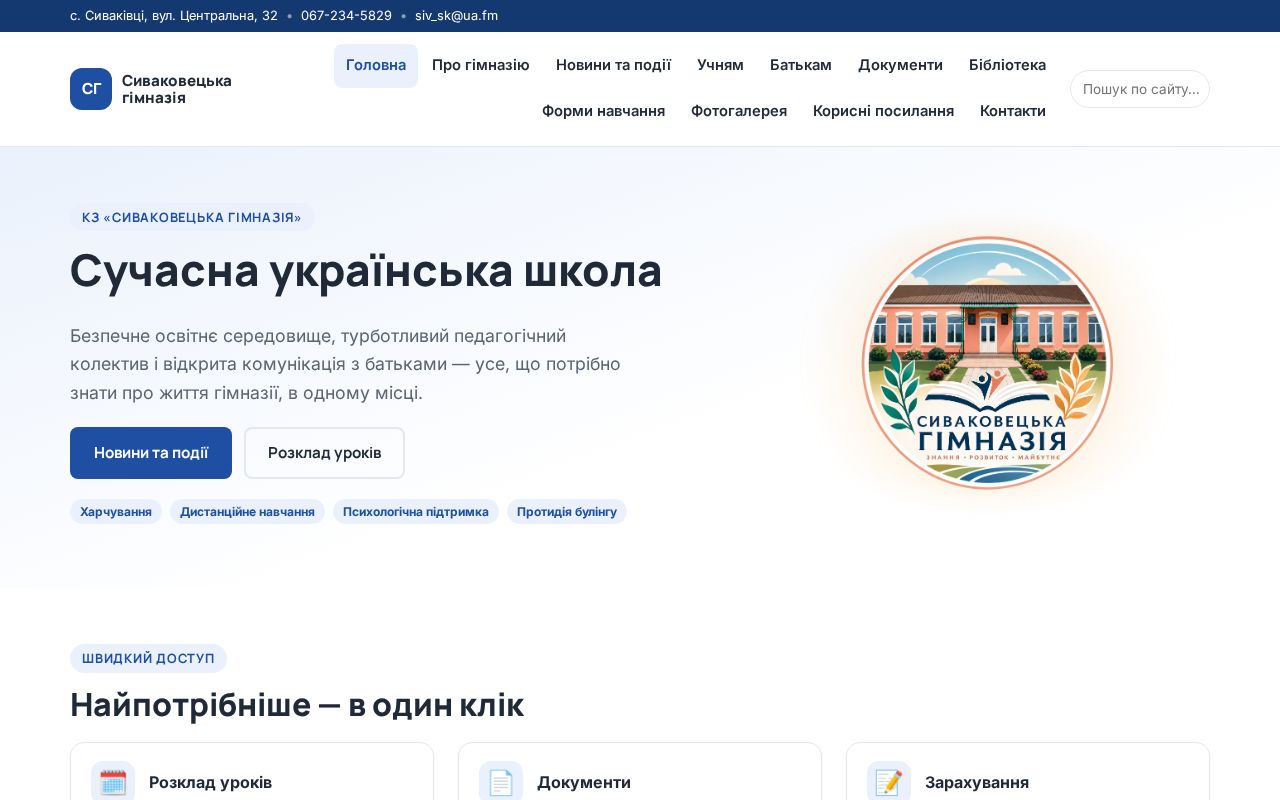Click the СГ logo badge icon

click(91, 89)
